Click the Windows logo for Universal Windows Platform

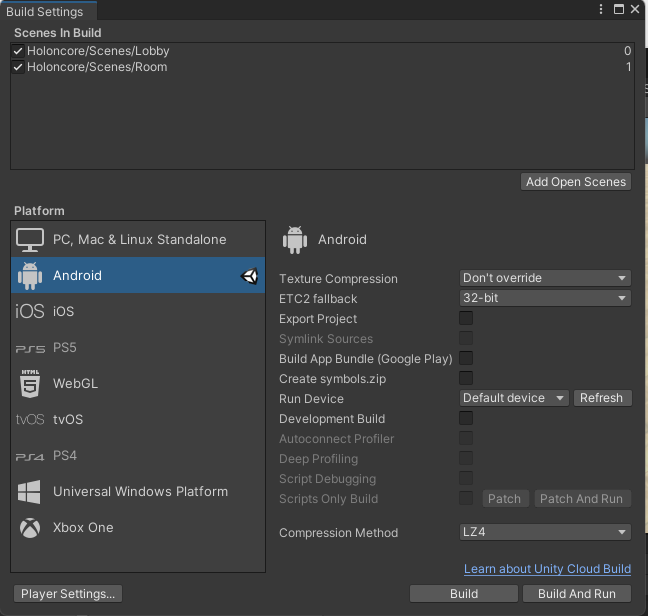pos(29,492)
